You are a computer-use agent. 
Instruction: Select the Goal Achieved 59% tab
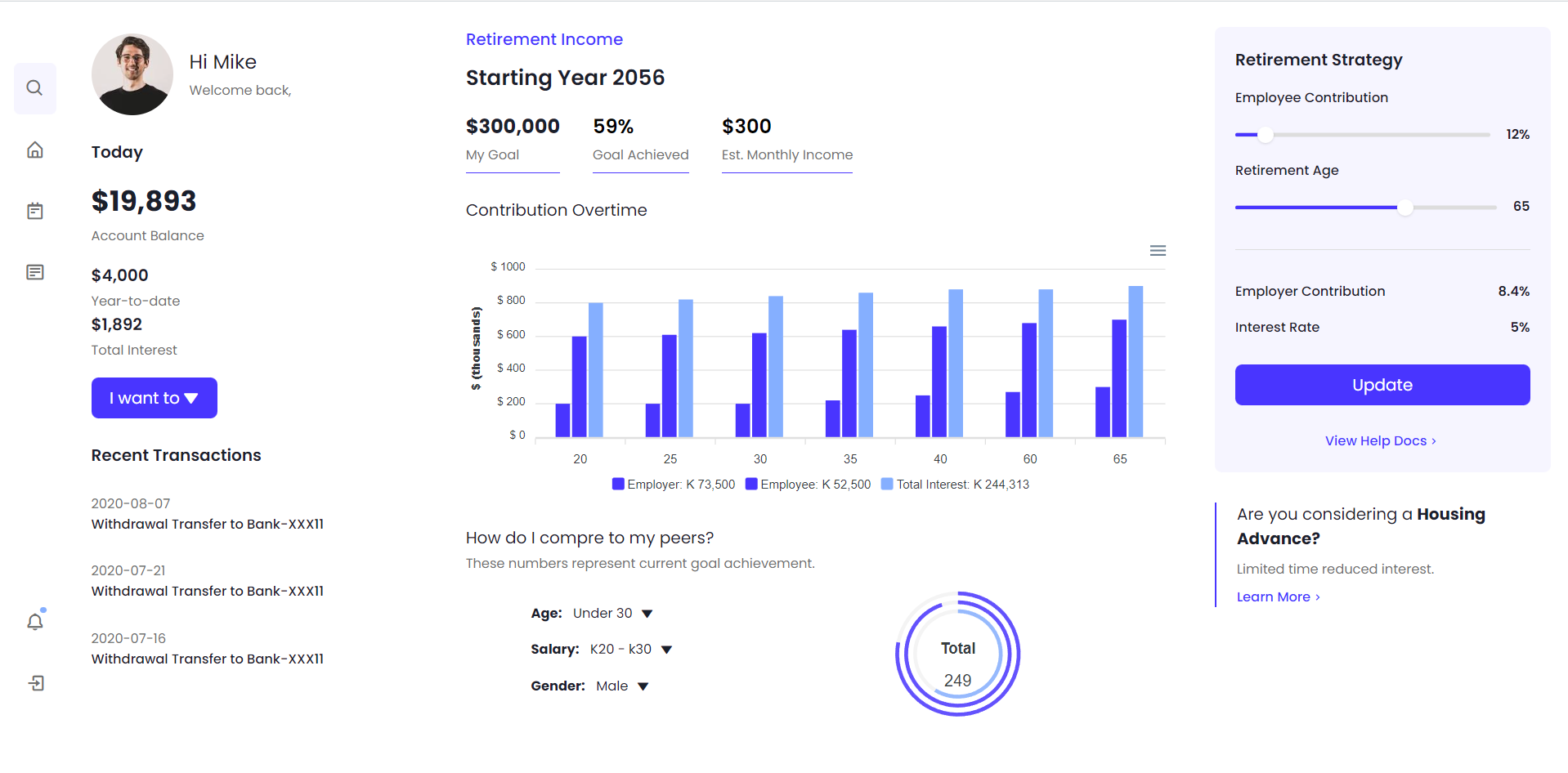point(640,140)
